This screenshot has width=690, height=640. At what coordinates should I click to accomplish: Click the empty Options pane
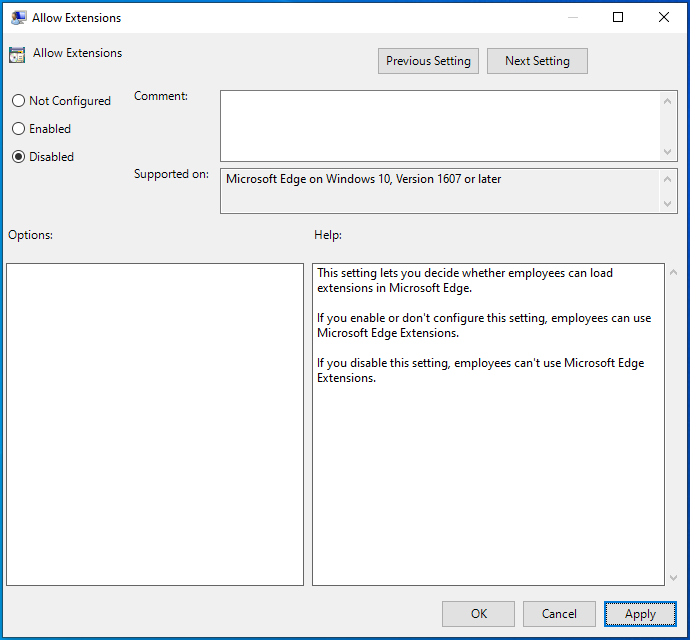click(155, 424)
